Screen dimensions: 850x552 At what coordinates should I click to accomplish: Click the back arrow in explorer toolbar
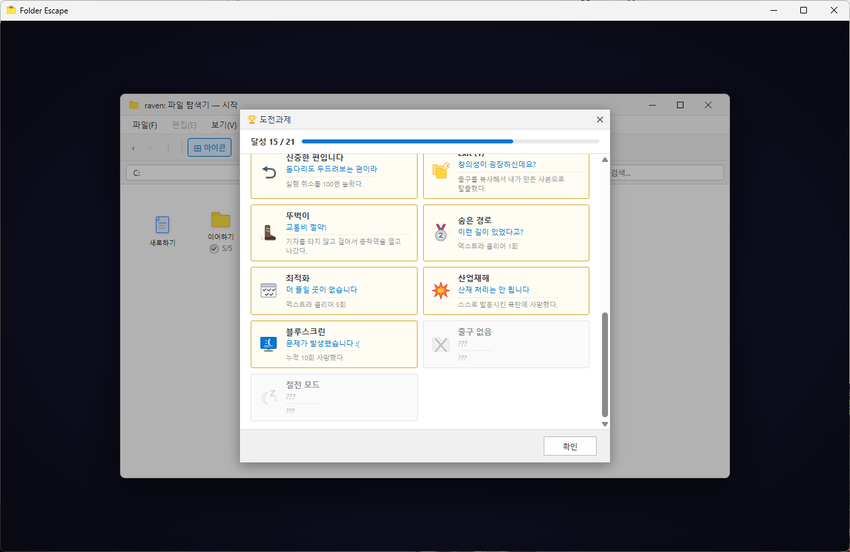133,147
